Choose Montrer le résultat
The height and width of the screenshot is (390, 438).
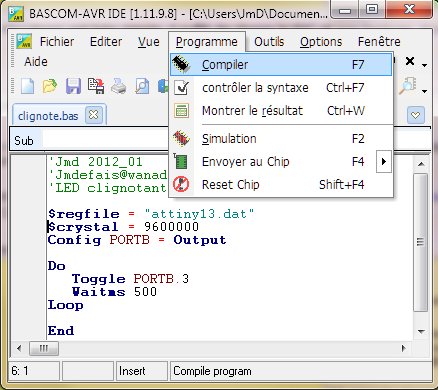[281, 111]
